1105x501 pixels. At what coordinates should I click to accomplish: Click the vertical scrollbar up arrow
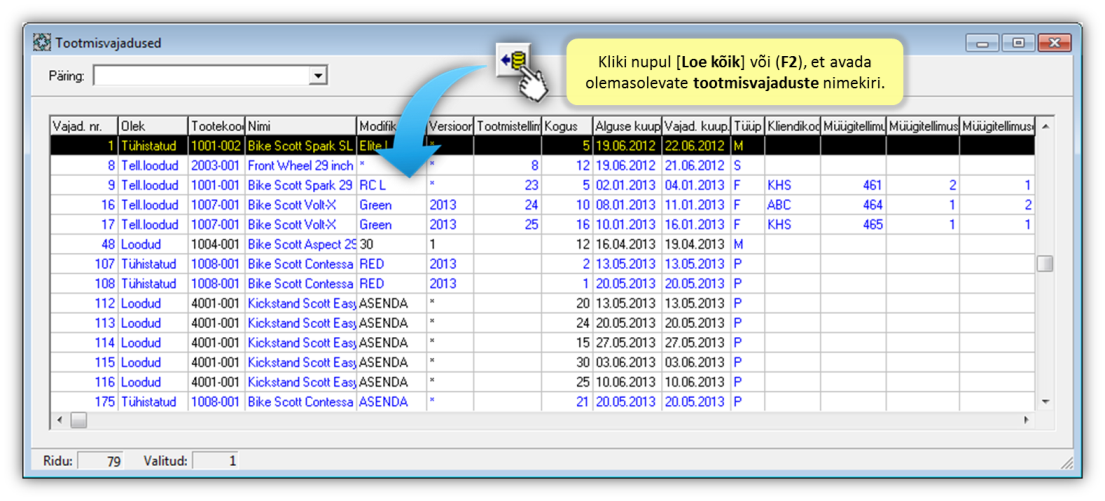coord(1045,125)
